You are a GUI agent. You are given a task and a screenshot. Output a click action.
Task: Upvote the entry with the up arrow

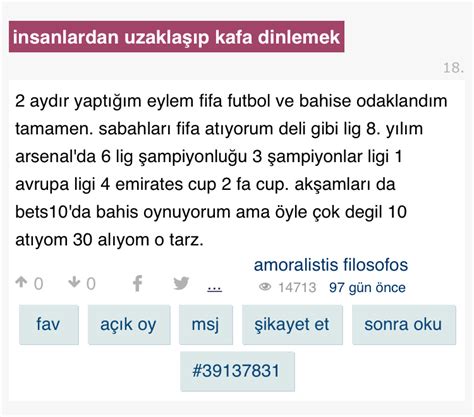[x=21, y=282]
